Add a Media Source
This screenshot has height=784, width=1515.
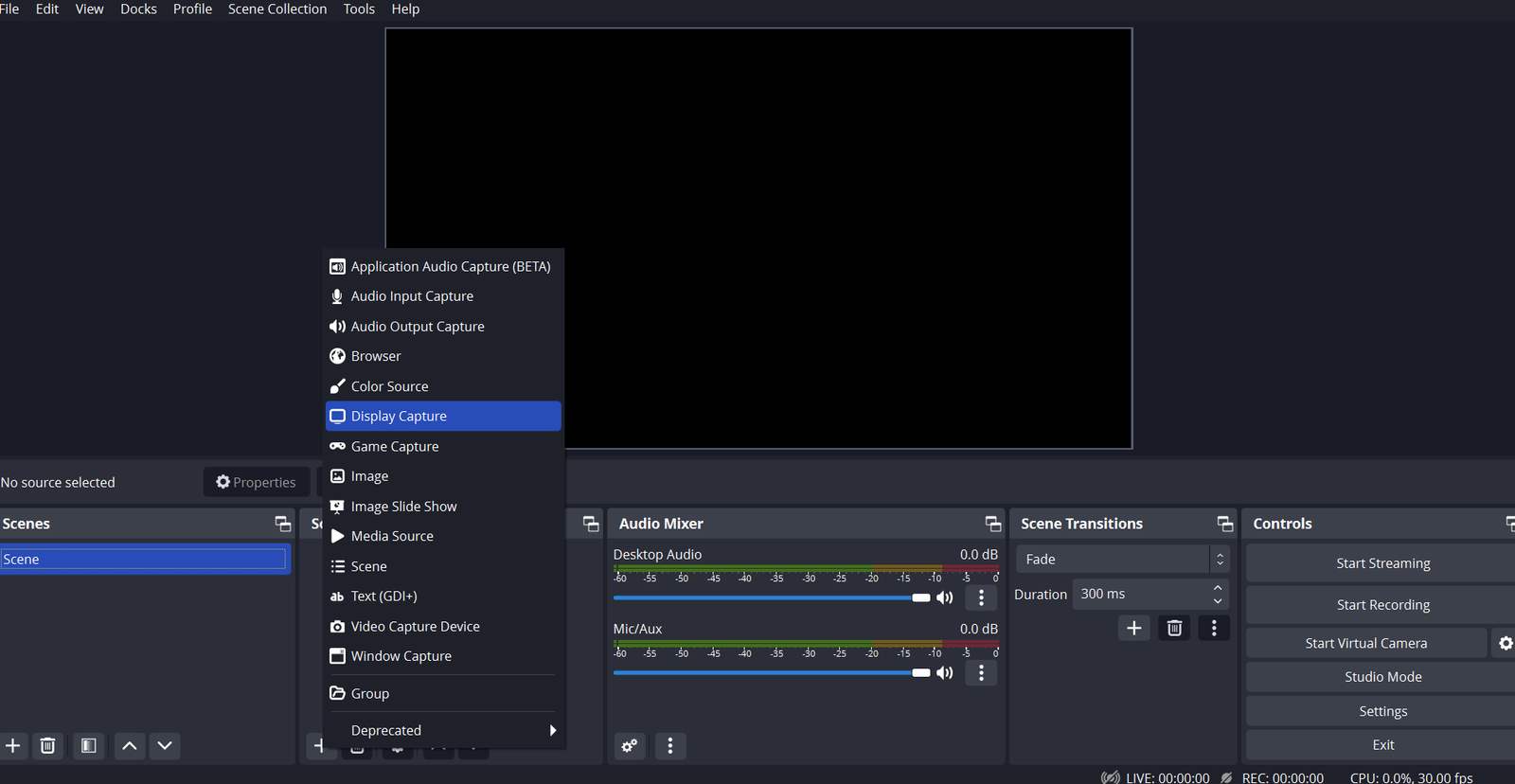(x=443, y=536)
